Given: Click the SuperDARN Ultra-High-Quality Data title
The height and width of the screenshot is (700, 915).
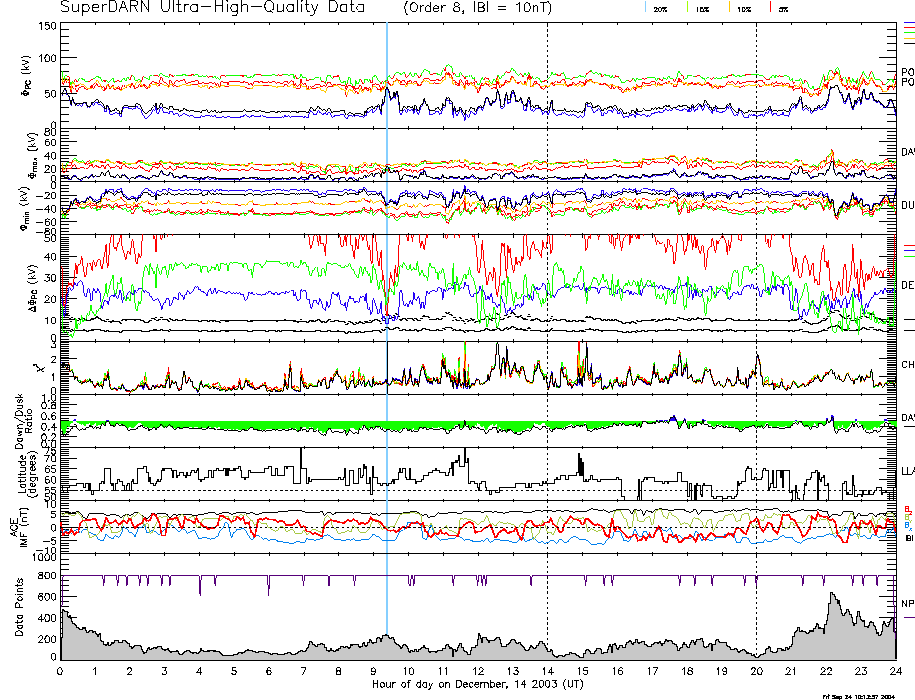Looking at the screenshot, I should pos(212,8).
